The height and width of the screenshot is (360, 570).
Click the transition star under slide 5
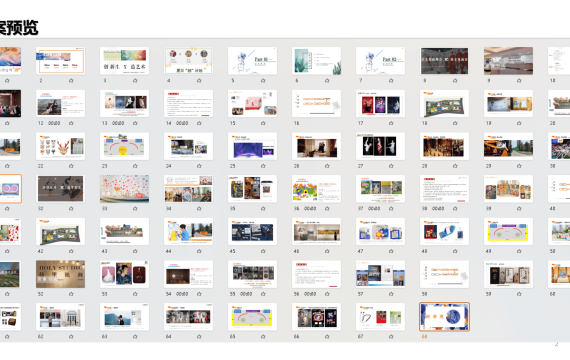point(263,81)
